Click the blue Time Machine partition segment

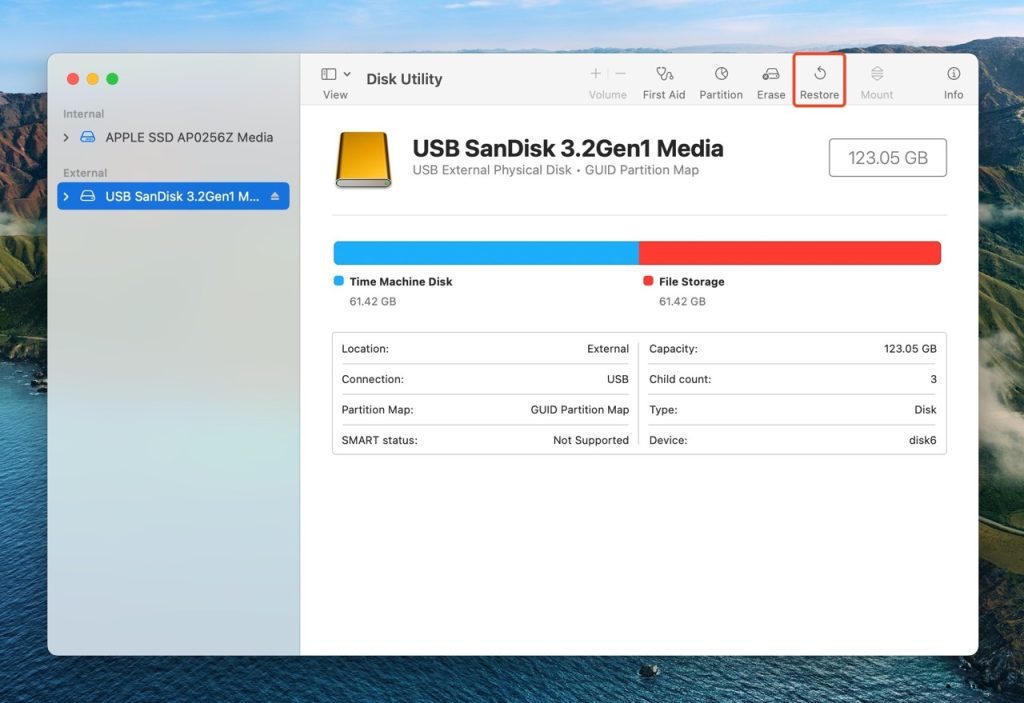click(x=485, y=252)
